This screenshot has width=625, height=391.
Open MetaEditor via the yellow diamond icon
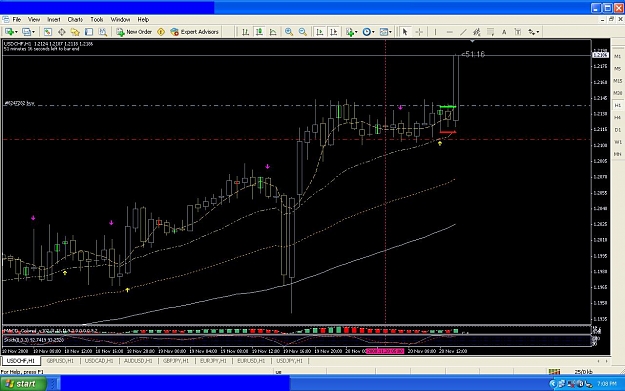[x=161, y=32]
